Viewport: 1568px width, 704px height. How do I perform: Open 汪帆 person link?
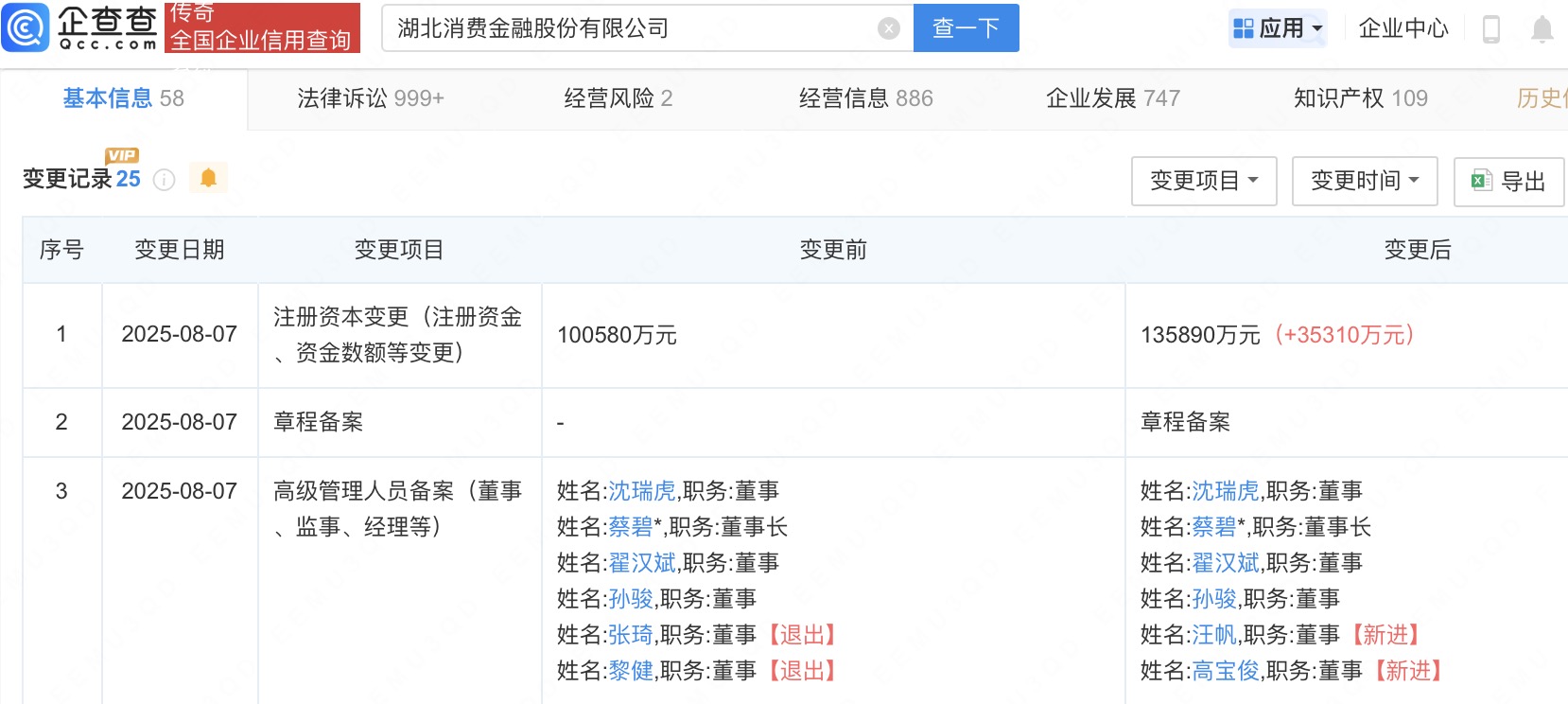pyautogui.click(x=1214, y=635)
